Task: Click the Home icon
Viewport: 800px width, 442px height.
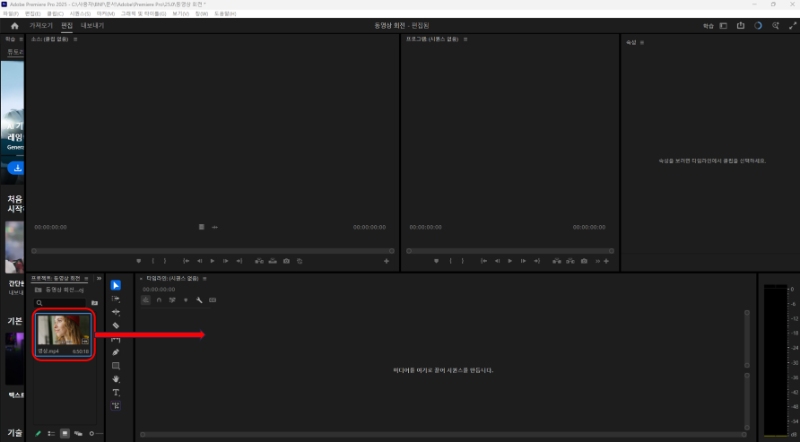Action: pyautogui.click(x=14, y=25)
